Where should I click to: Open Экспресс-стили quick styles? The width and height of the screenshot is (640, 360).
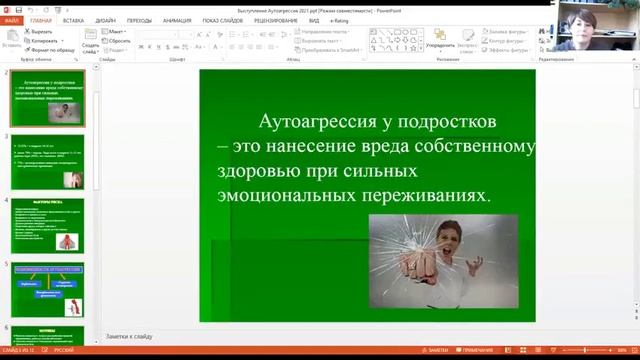click(x=467, y=41)
